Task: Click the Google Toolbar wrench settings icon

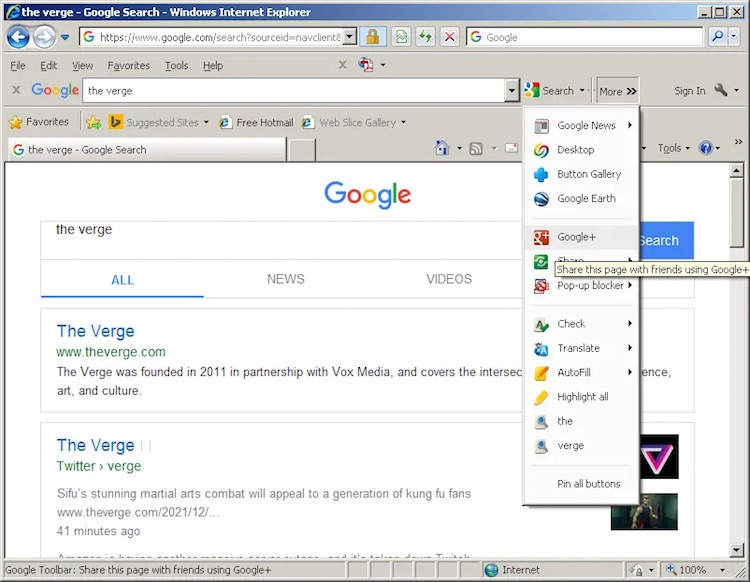Action: (x=720, y=91)
